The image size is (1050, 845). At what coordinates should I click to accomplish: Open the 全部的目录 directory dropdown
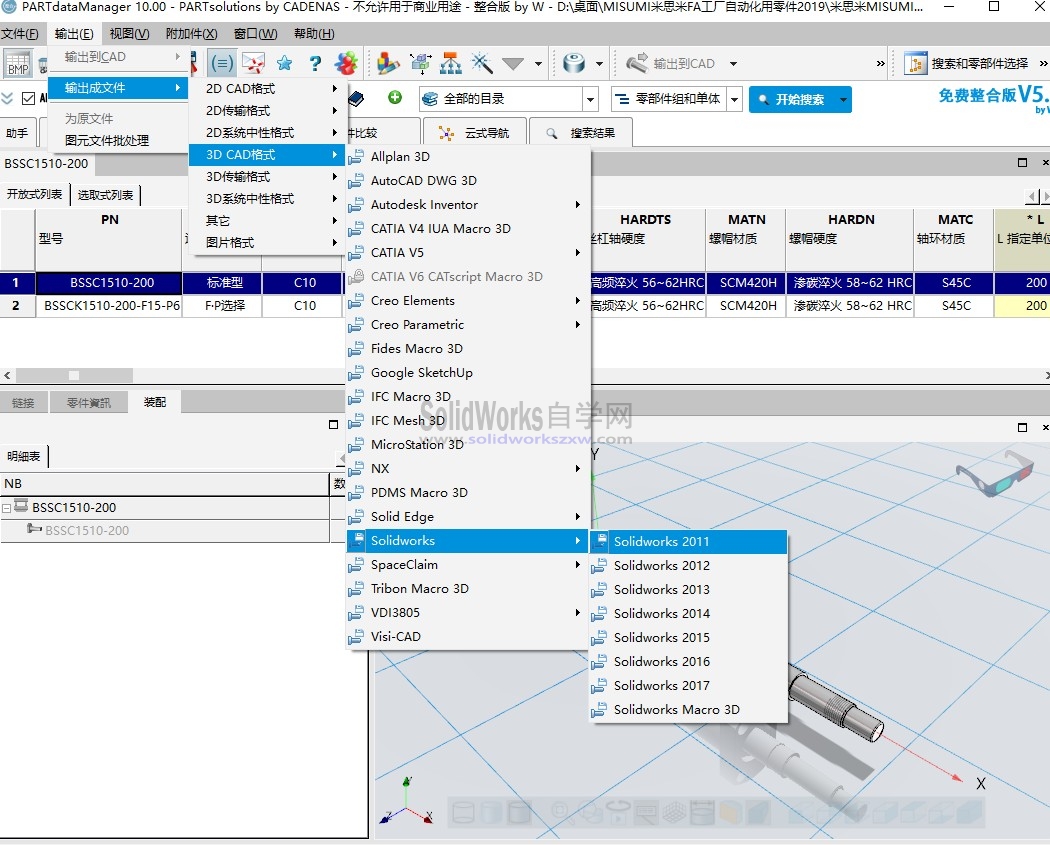coord(505,99)
